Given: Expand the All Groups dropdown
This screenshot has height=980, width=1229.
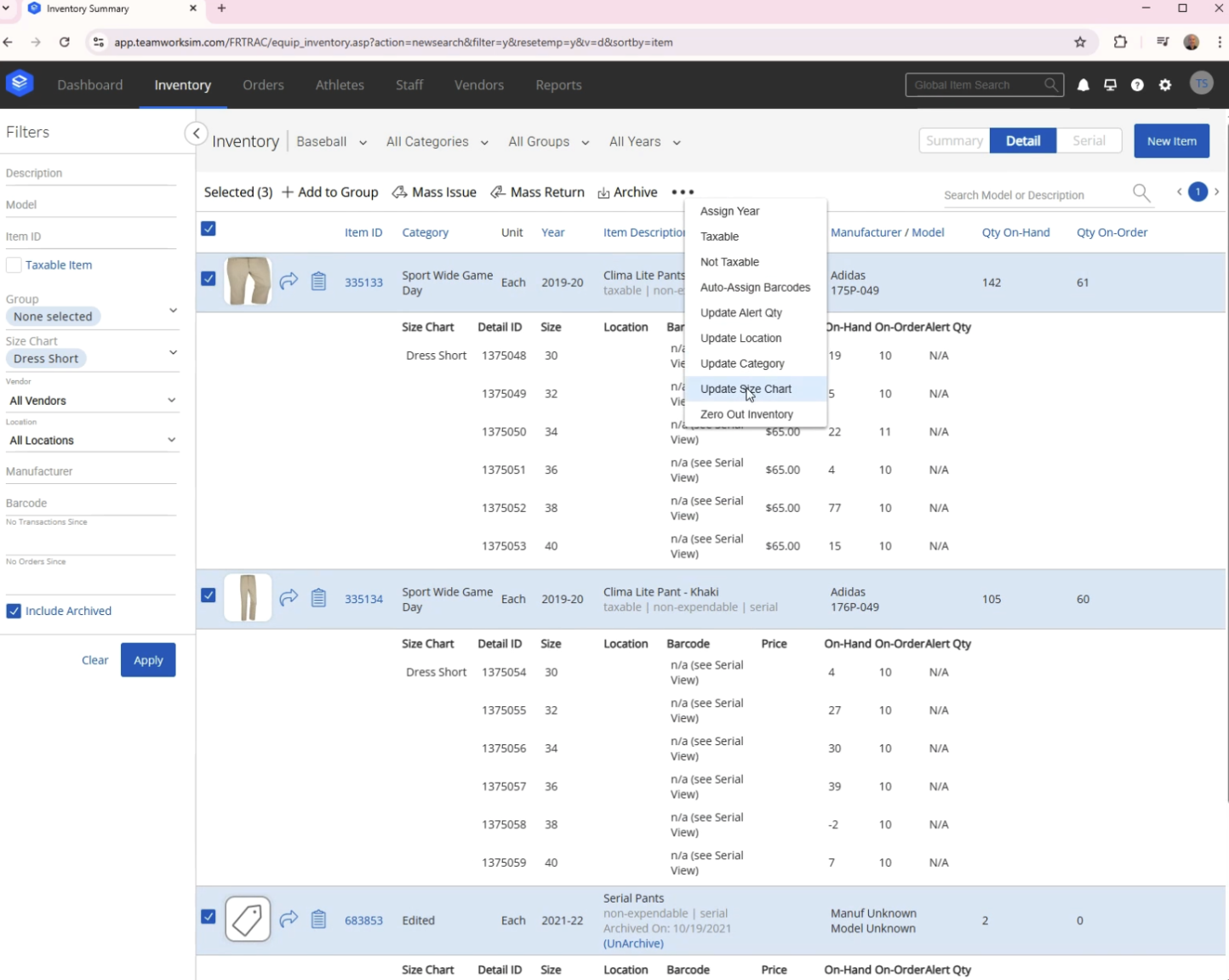Looking at the screenshot, I should point(549,142).
